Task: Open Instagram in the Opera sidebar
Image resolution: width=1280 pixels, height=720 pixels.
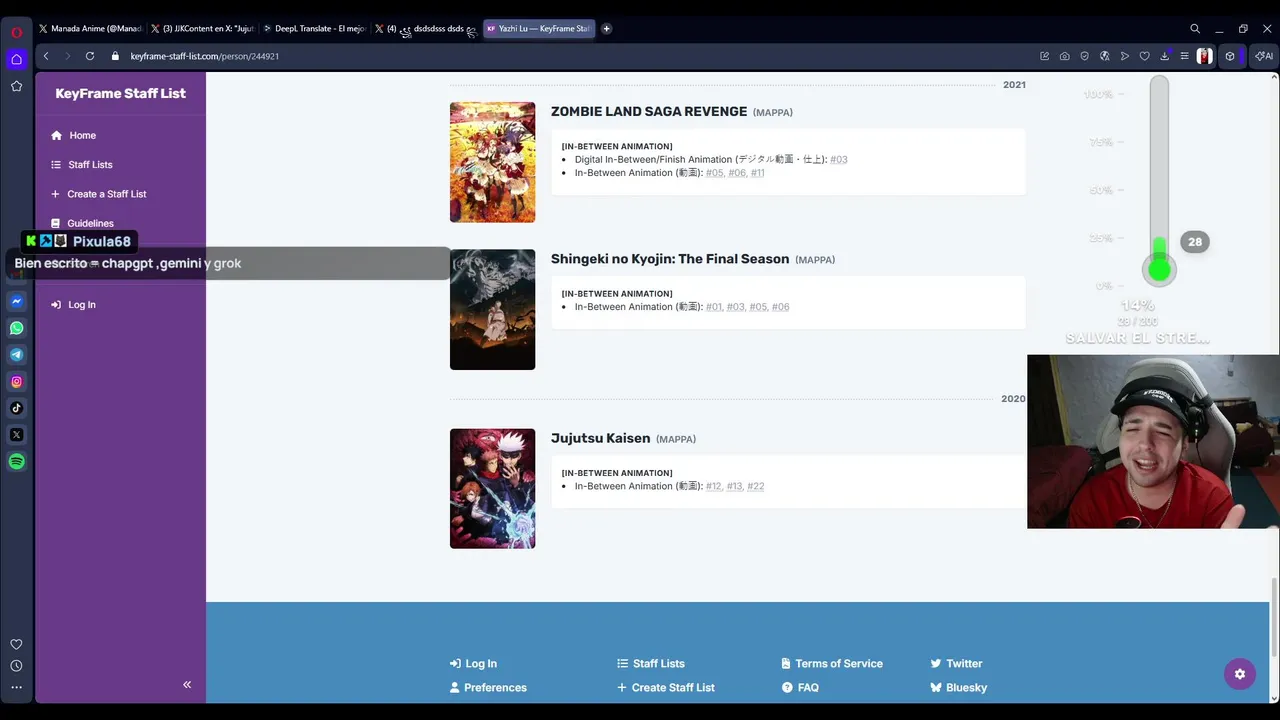Action: coord(16,381)
